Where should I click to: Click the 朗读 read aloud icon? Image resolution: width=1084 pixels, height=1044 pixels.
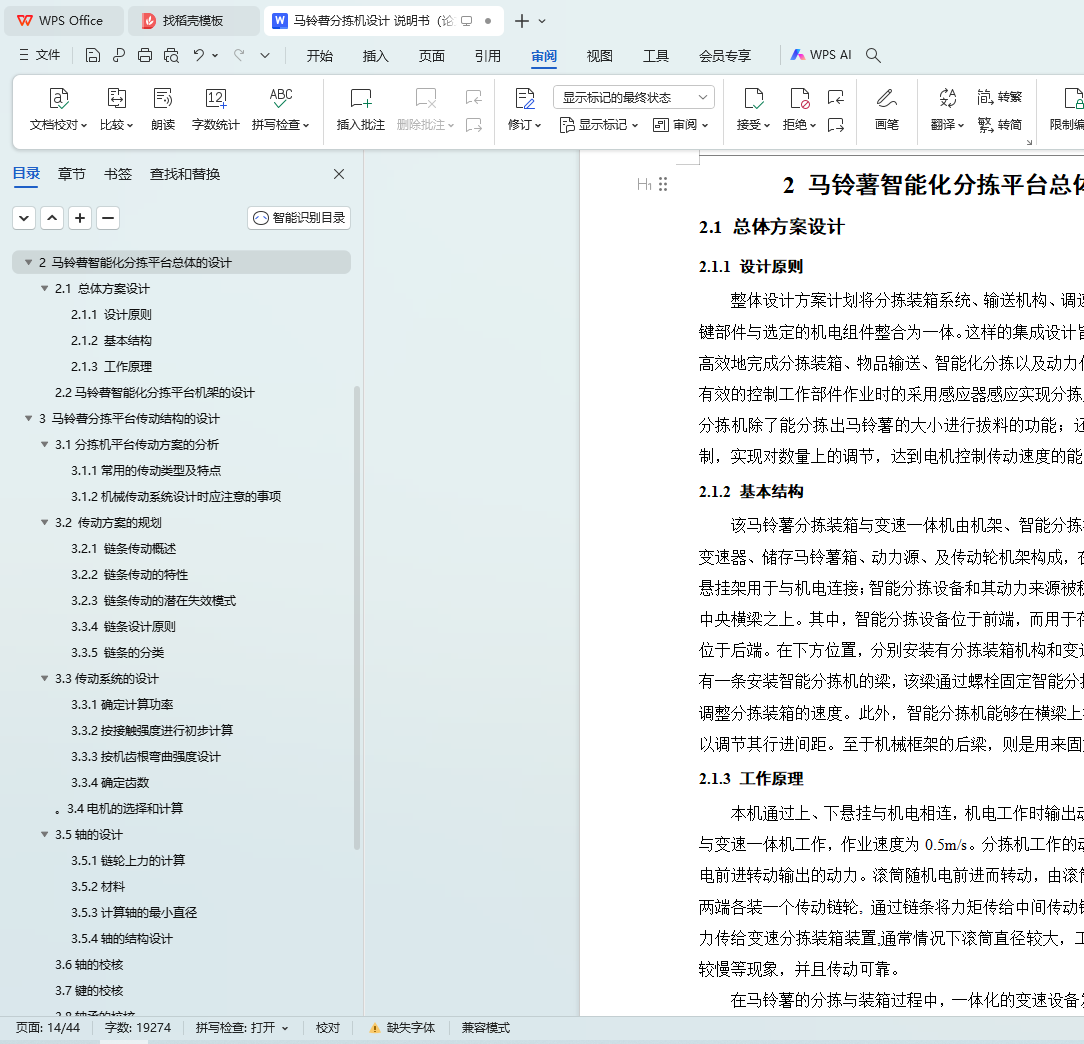point(163,99)
